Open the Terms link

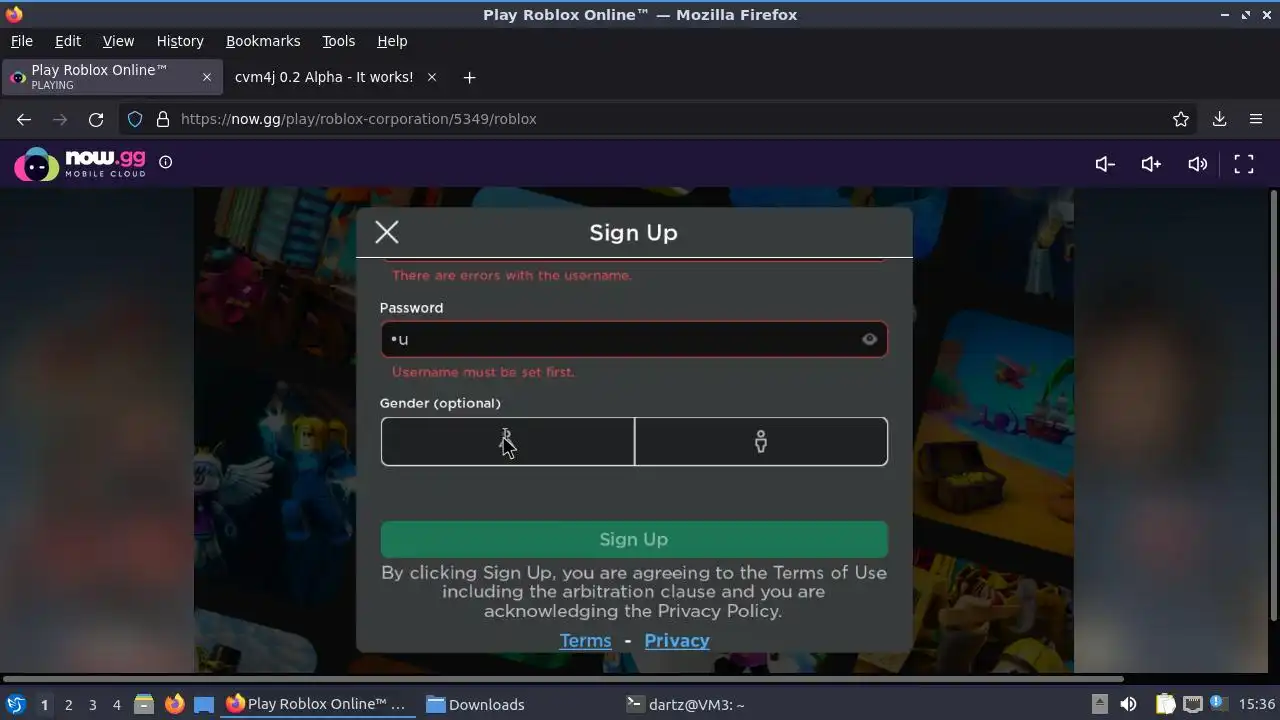click(x=585, y=640)
